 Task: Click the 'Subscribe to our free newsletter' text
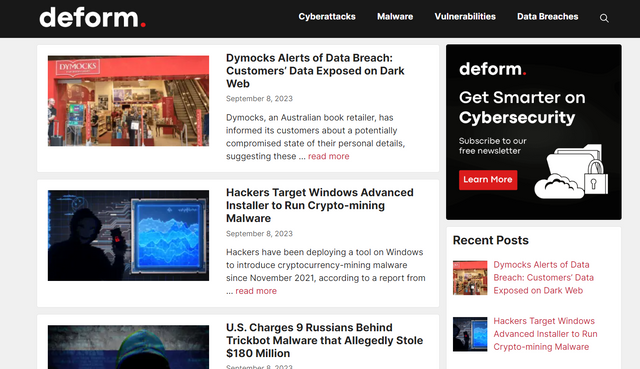click(493, 146)
